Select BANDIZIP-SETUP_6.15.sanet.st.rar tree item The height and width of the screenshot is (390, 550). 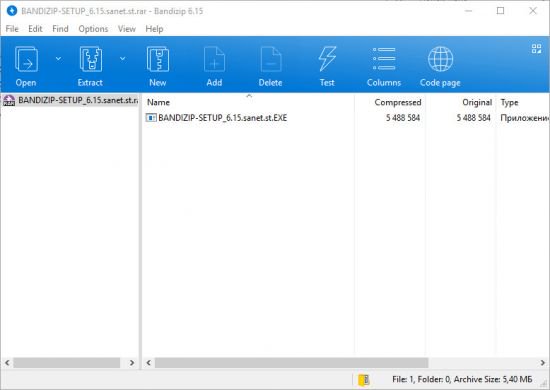tap(70, 100)
